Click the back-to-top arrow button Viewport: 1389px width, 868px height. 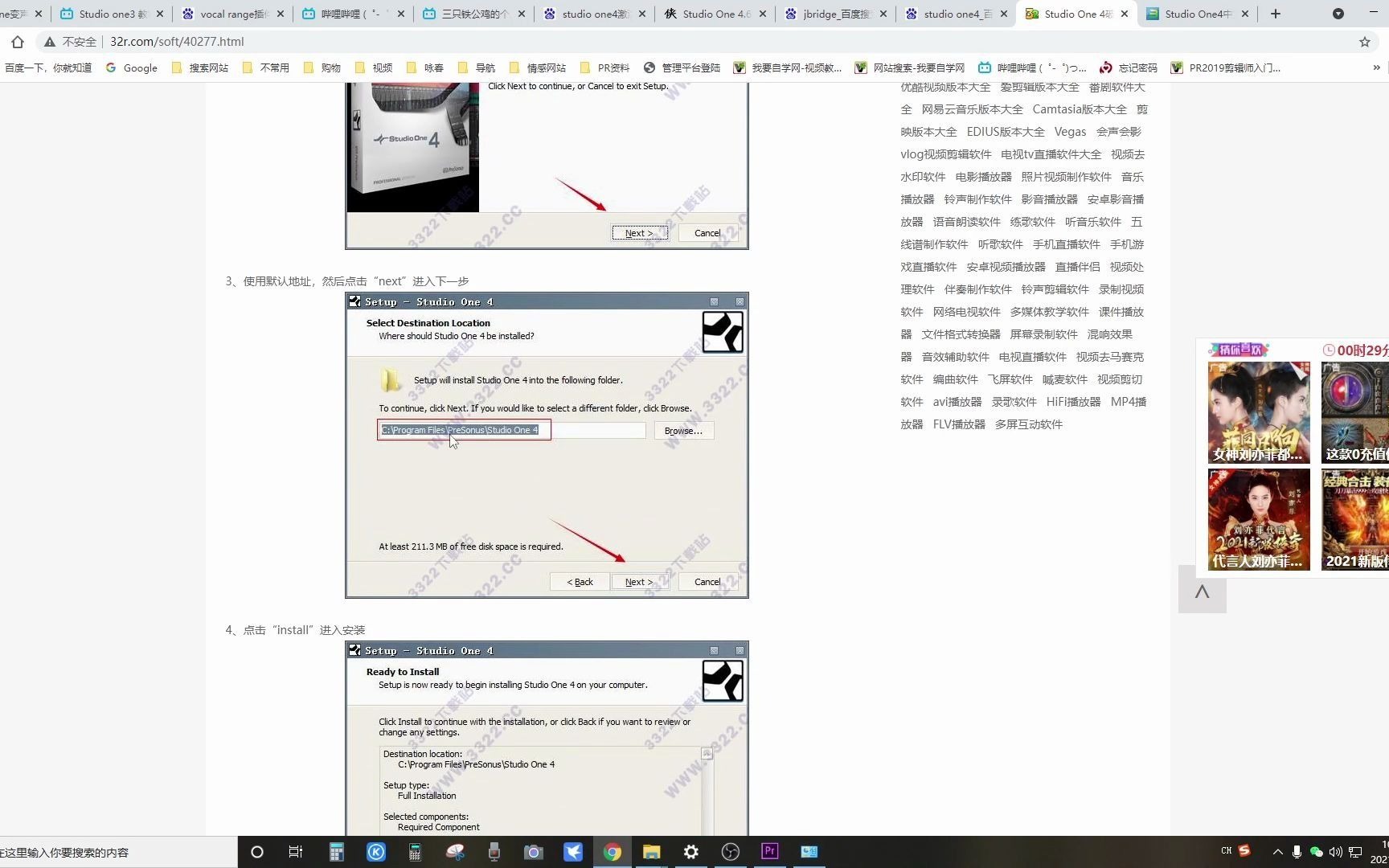pyautogui.click(x=1202, y=590)
